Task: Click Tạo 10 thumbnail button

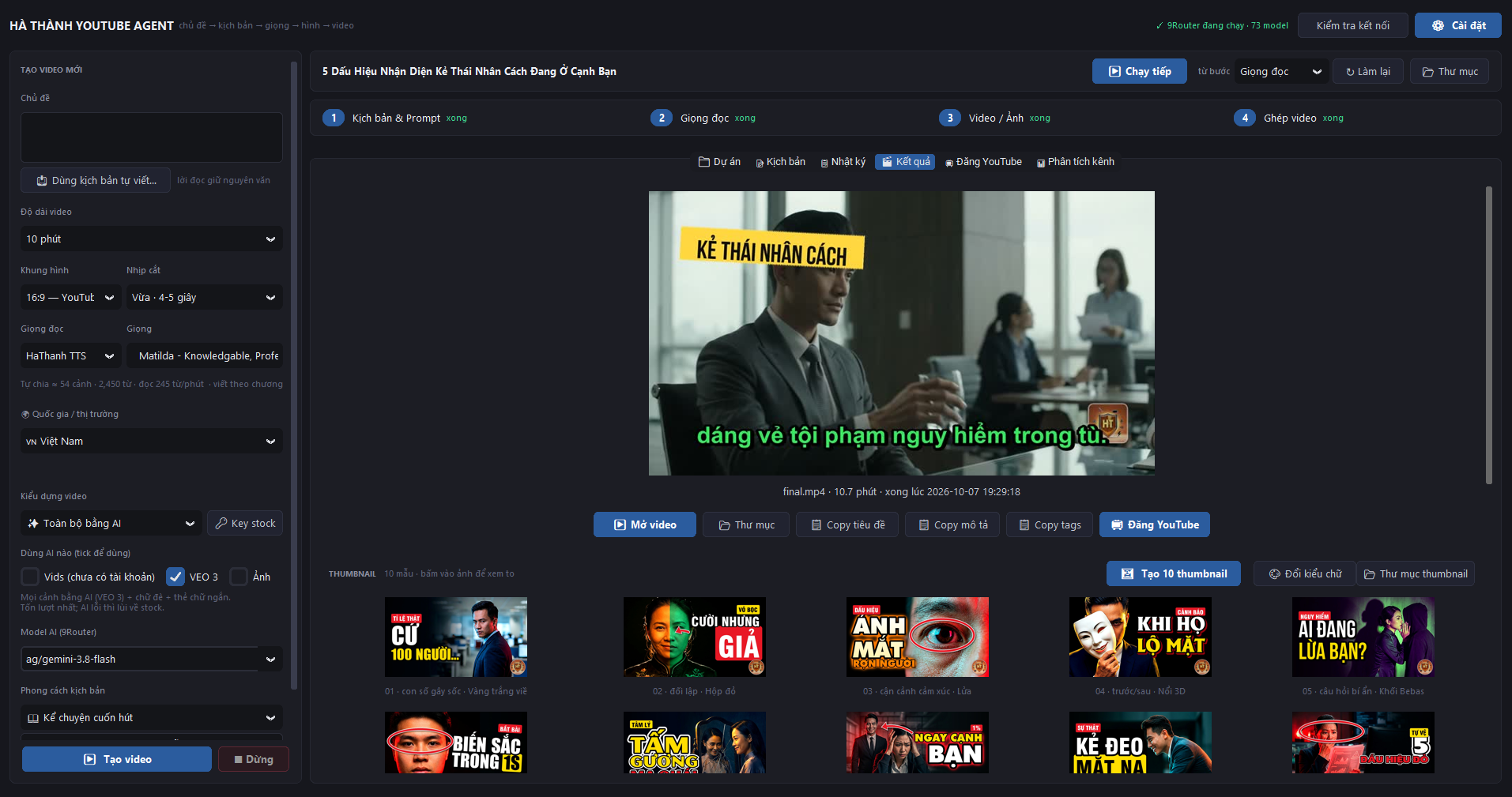Action: click(1174, 573)
